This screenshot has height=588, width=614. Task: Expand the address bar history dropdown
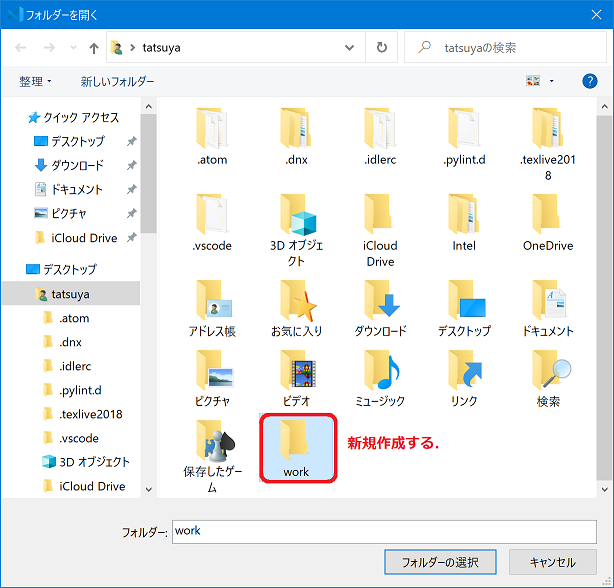point(348,47)
